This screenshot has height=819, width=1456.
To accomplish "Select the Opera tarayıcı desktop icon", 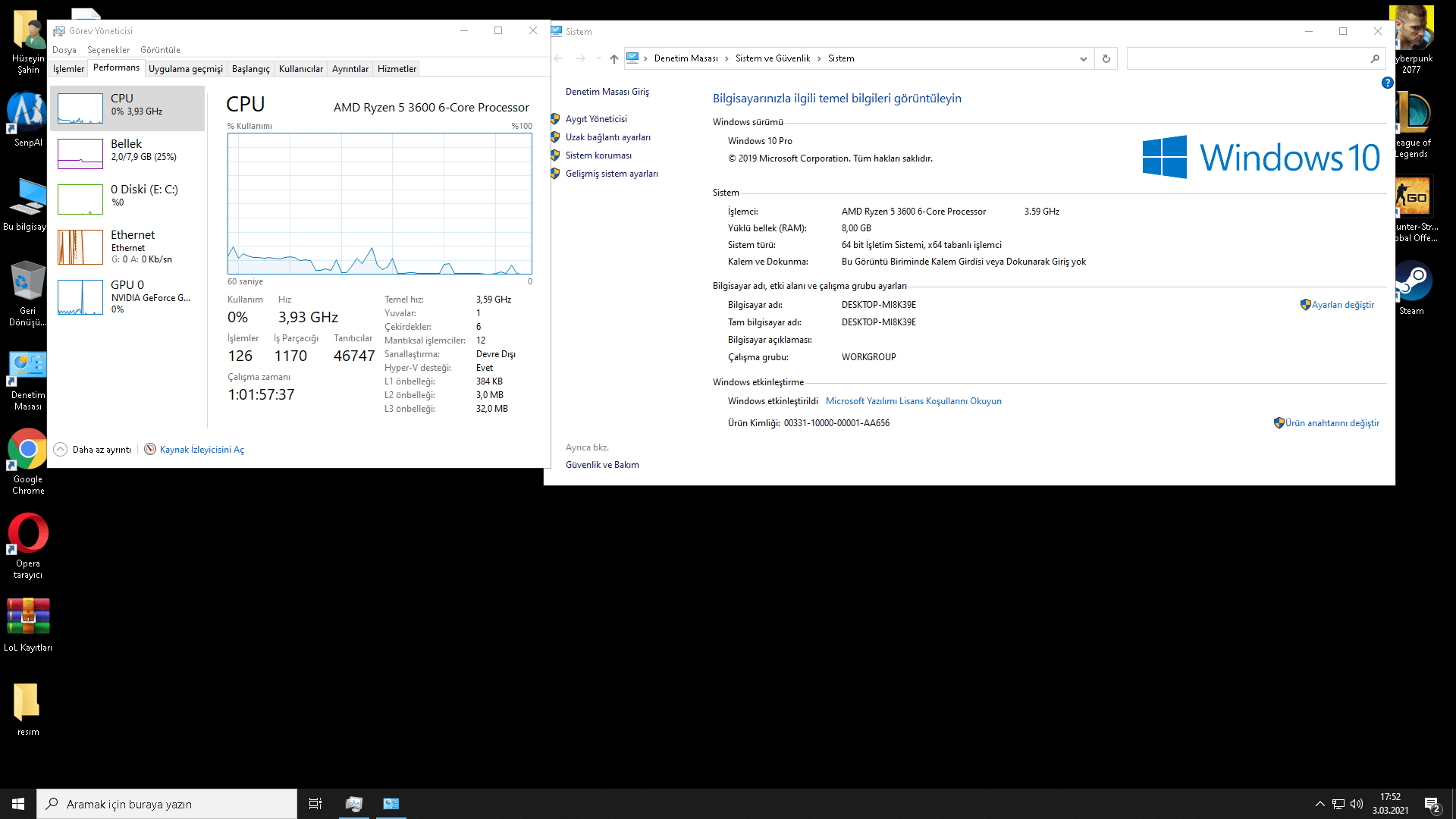I will tap(28, 546).
